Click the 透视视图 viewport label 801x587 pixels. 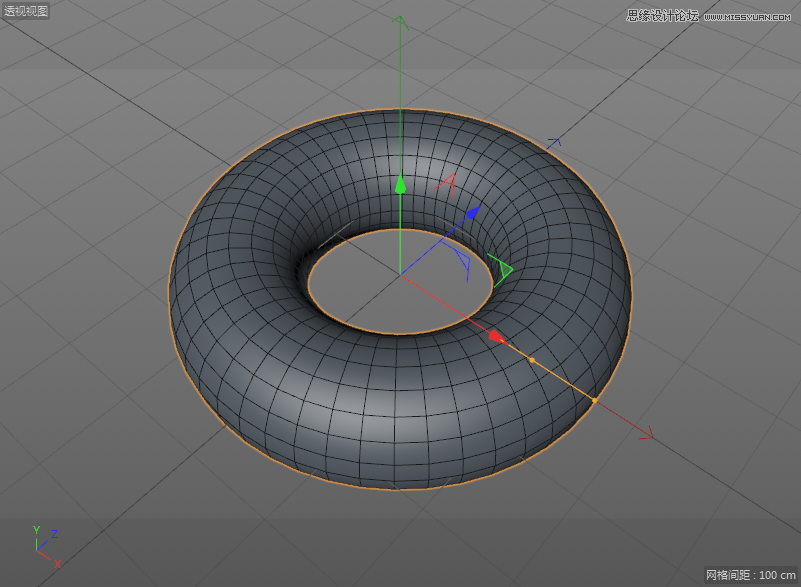click(25, 12)
